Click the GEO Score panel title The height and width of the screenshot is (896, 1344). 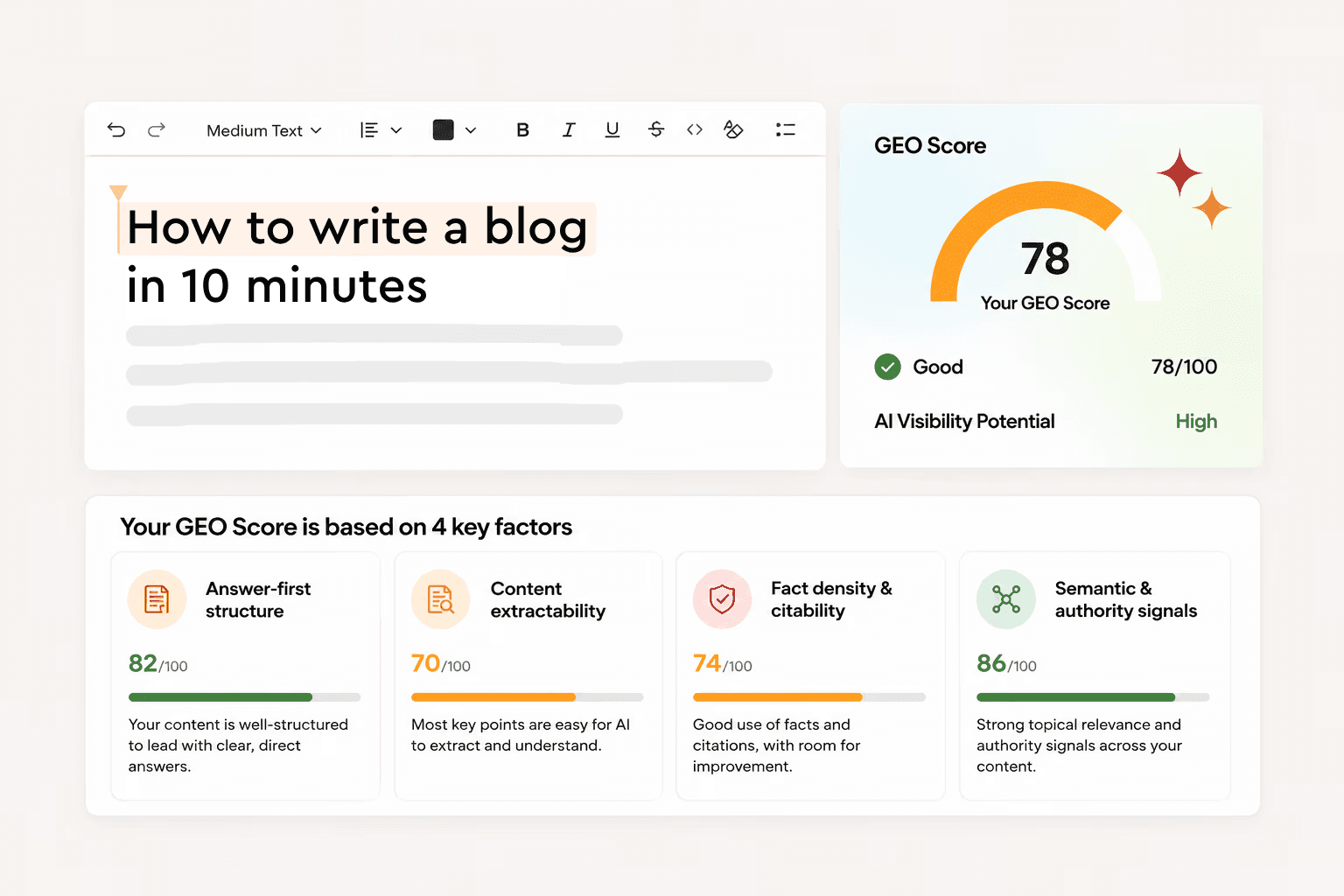pyautogui.click(x=930, y=146)
